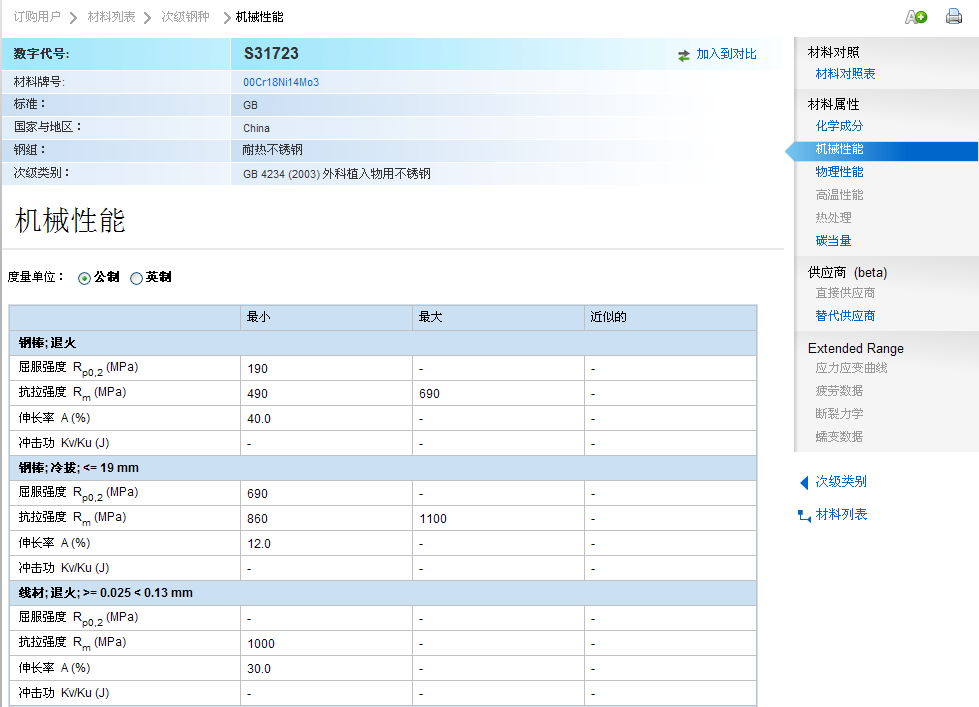Open the 材料对照表 sidebar item

[845, 74]
